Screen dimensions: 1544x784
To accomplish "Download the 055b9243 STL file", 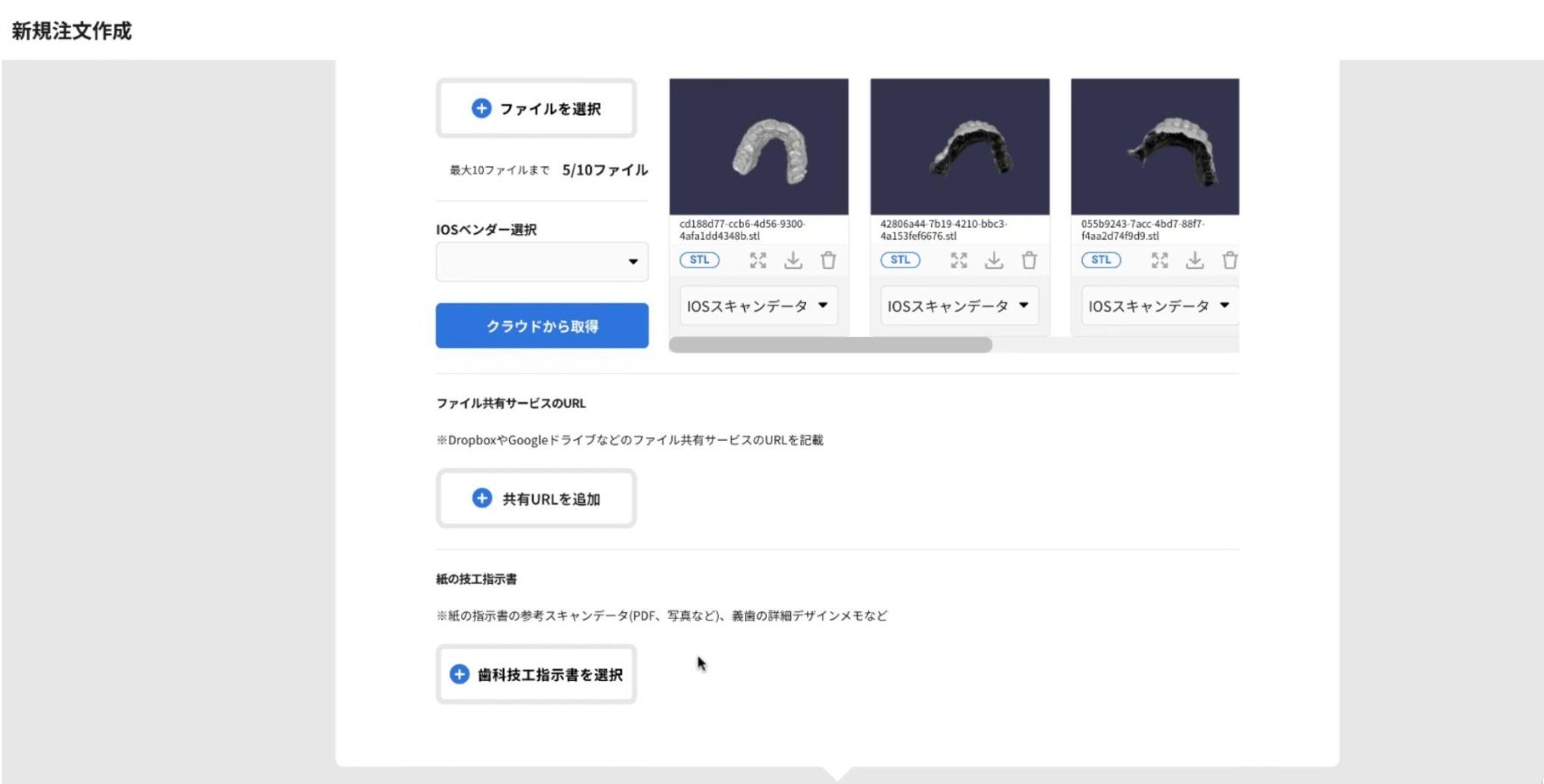I will tap(1195, 260).
